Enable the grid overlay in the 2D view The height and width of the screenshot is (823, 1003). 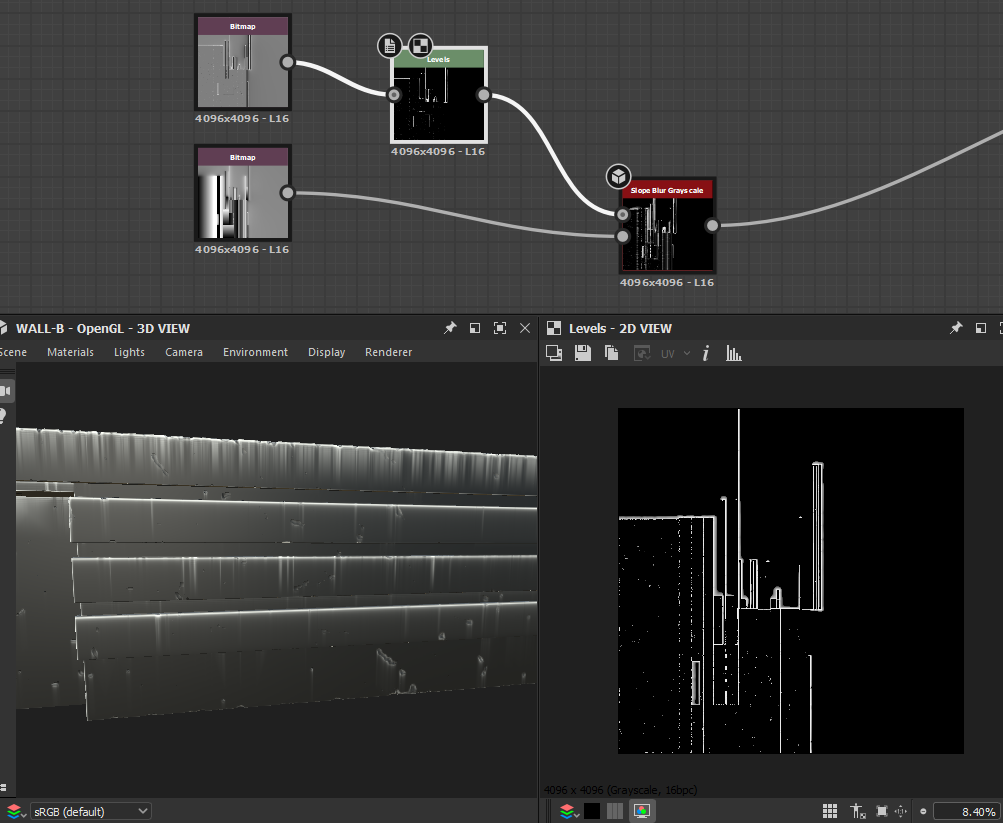pyautogui.click(x=830, y=811)
